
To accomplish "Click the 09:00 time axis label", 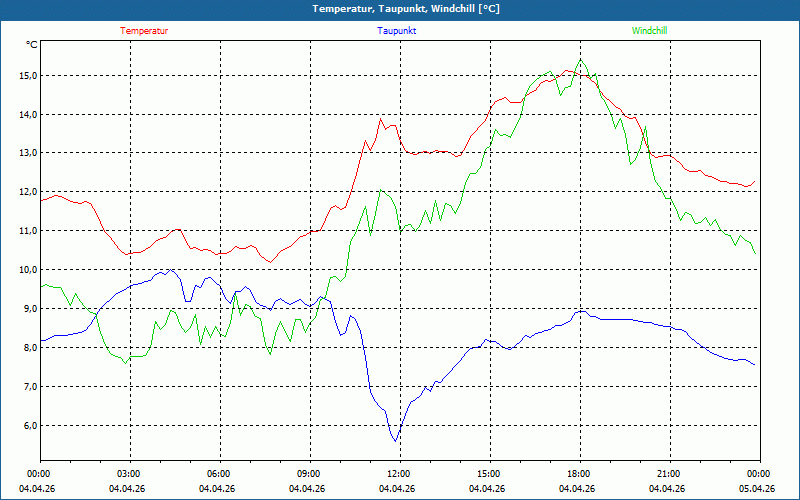I will pyautogui.click(x=307, y=474).
